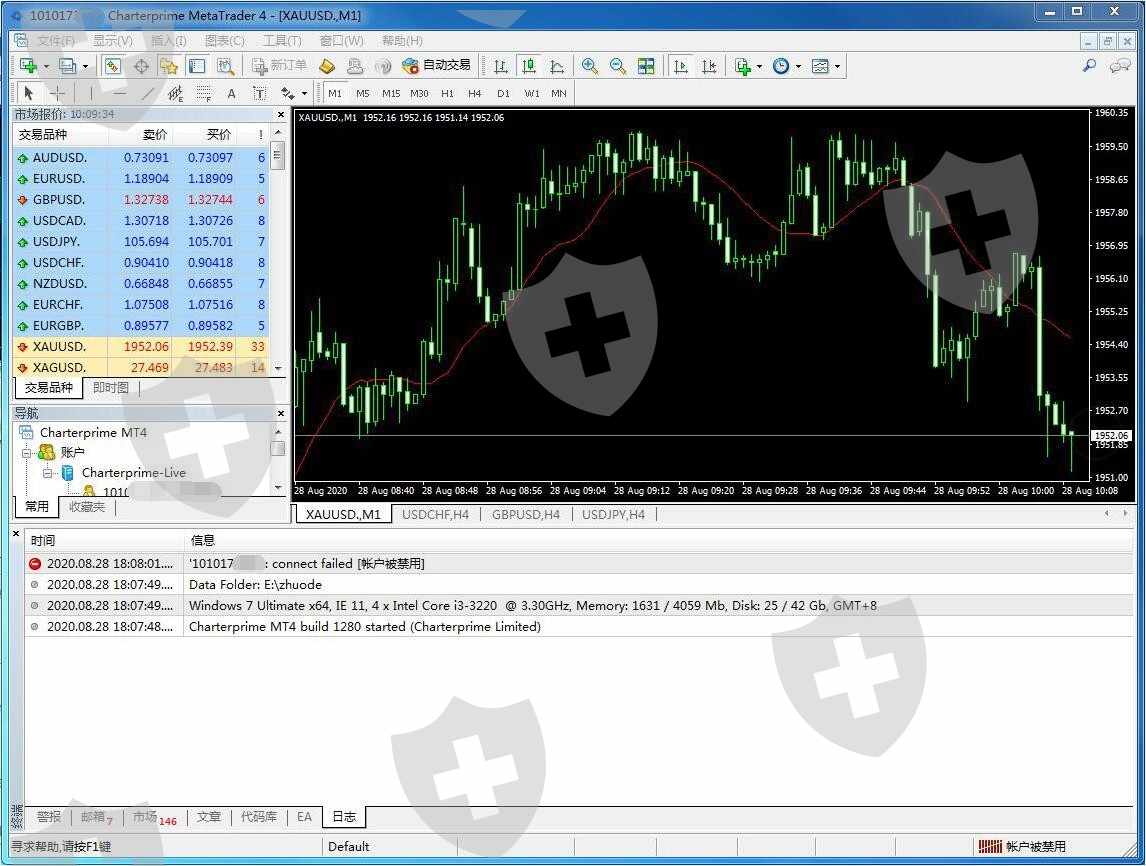Open the Profiles icon
The height and width of the screenshot is (866, 1146).
click(67, 66)
